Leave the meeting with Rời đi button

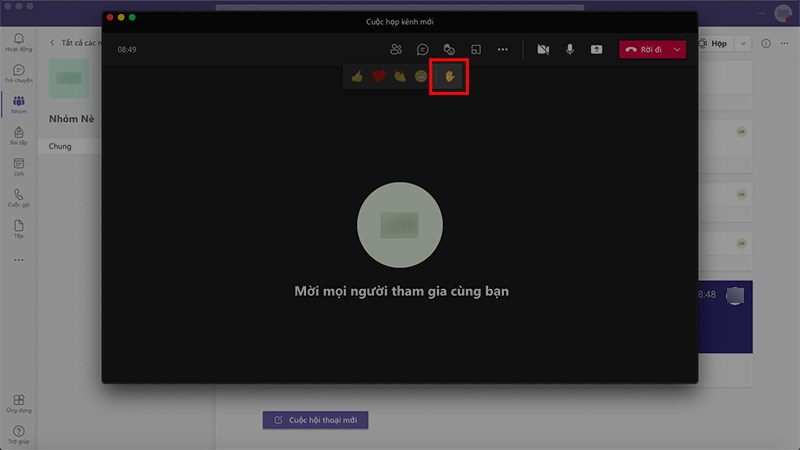tap(644, 49)
